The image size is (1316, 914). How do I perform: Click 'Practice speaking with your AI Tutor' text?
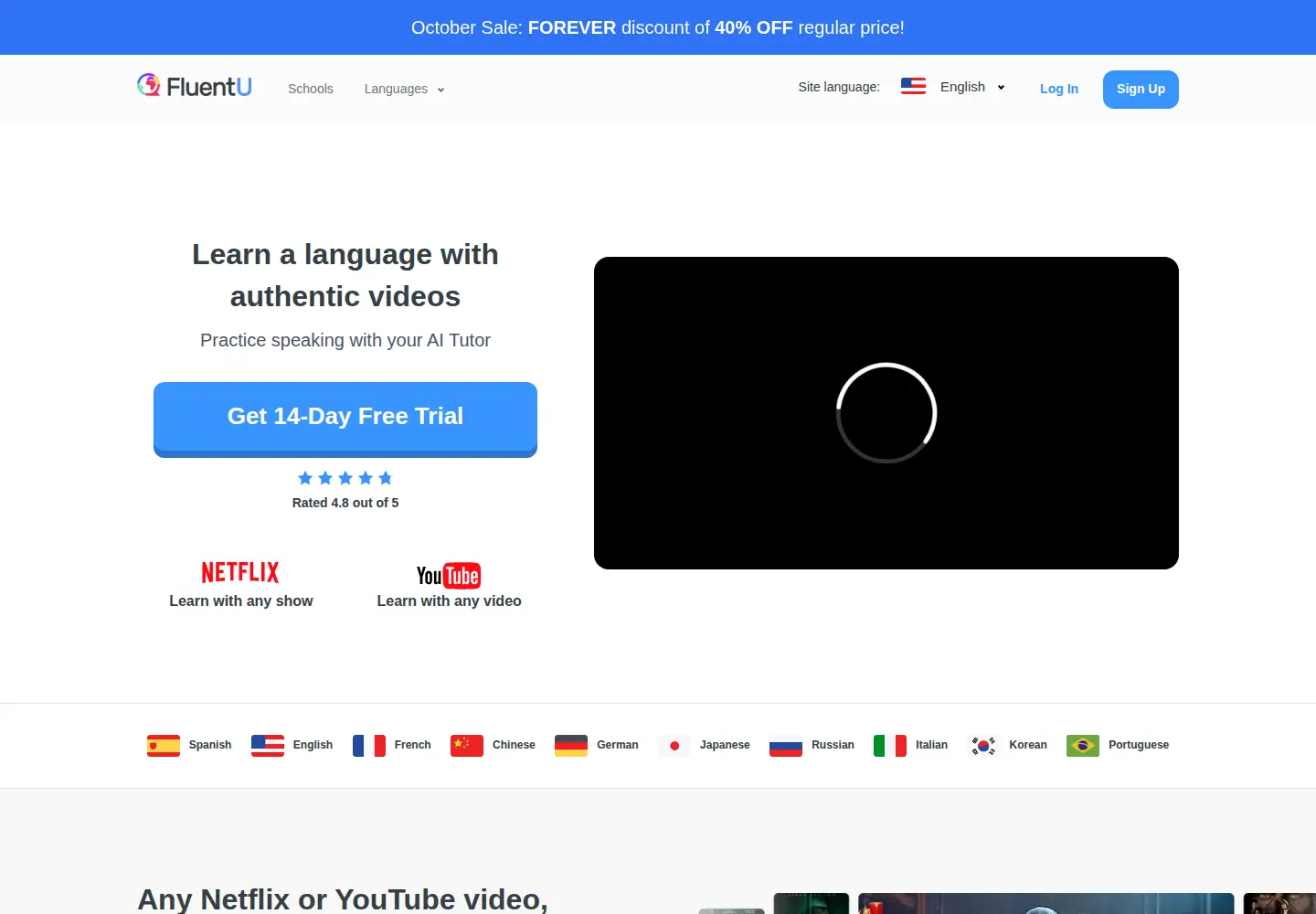[x=345, y=340]
